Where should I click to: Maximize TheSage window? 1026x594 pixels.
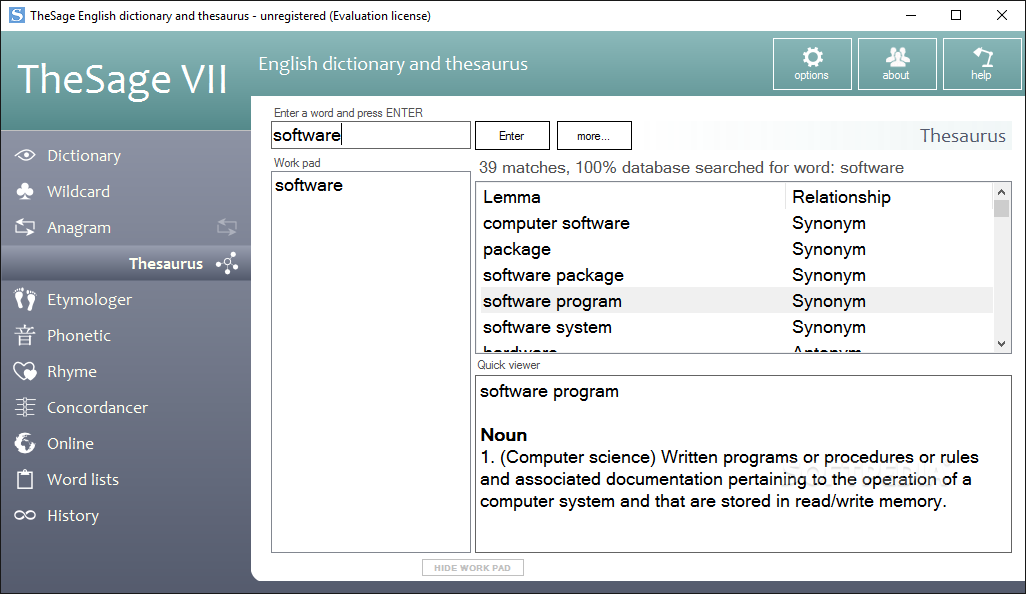956,15
